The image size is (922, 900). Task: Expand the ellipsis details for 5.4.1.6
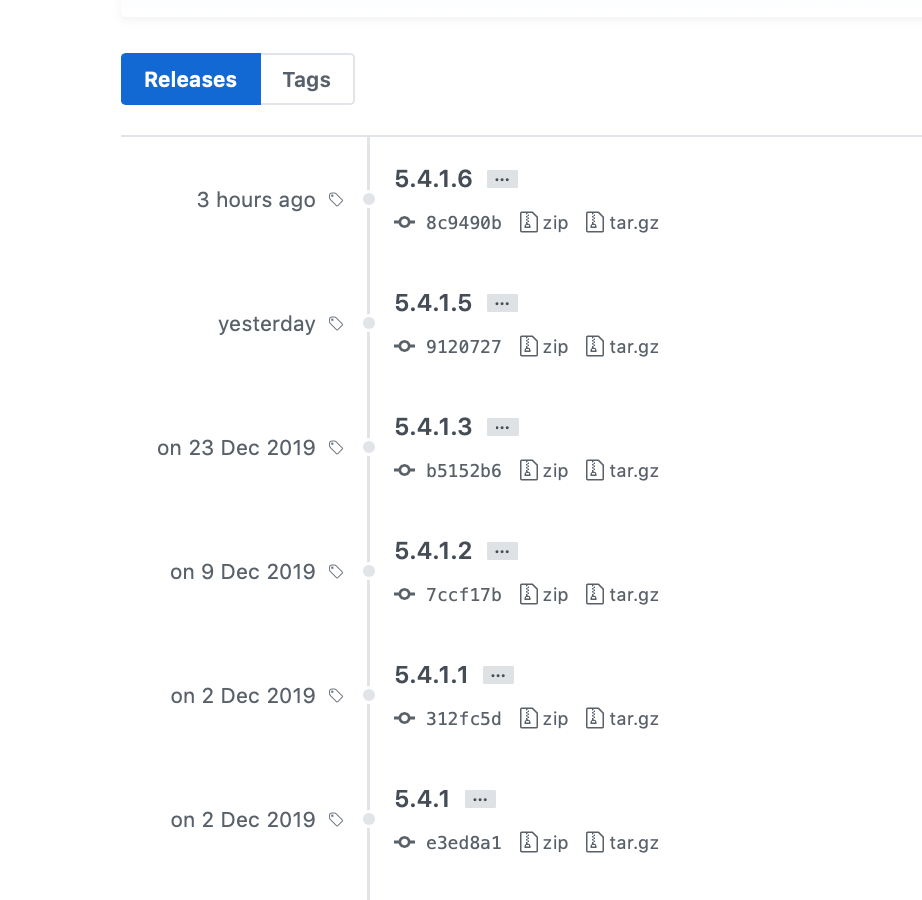(x=502, y=179)
